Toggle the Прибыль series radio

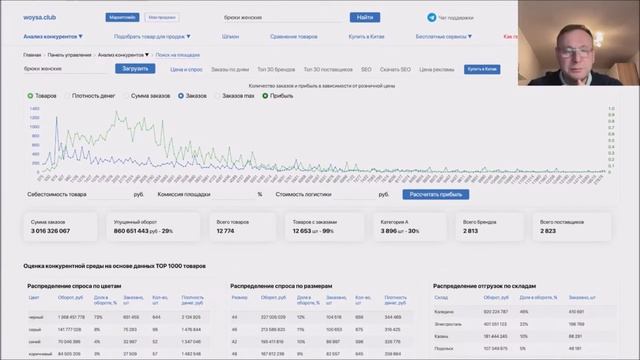pyautogui.click(x=265, y=96)
